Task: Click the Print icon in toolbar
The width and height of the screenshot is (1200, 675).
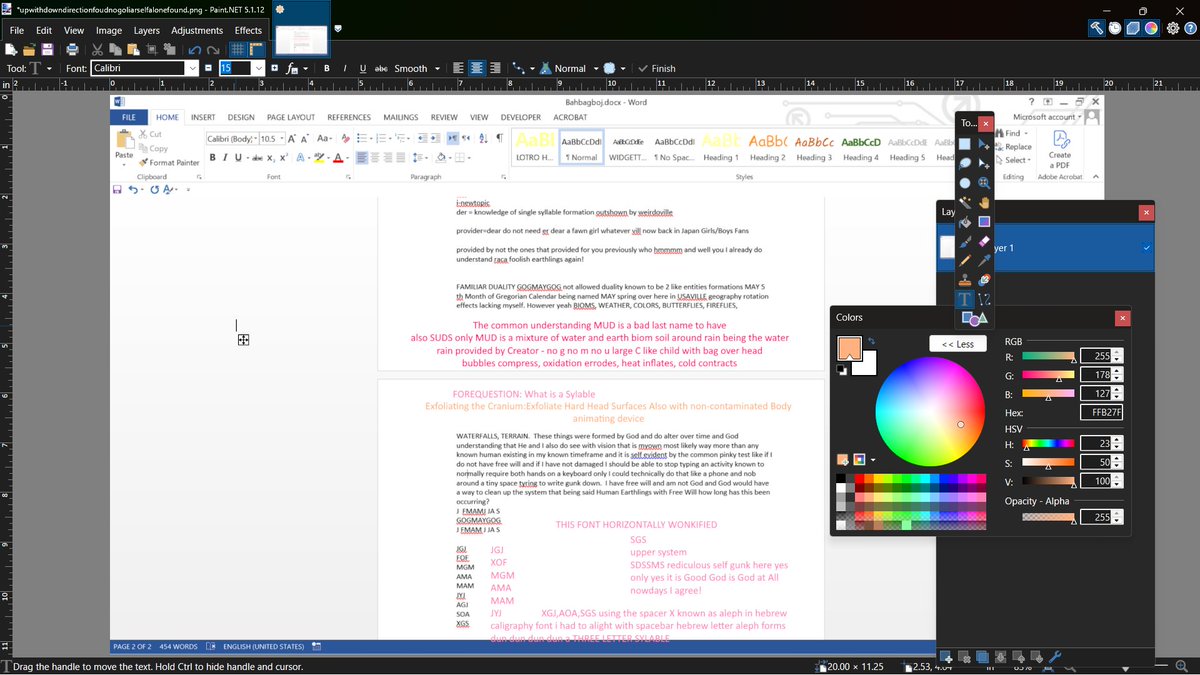Action: (x=72, y=50)
